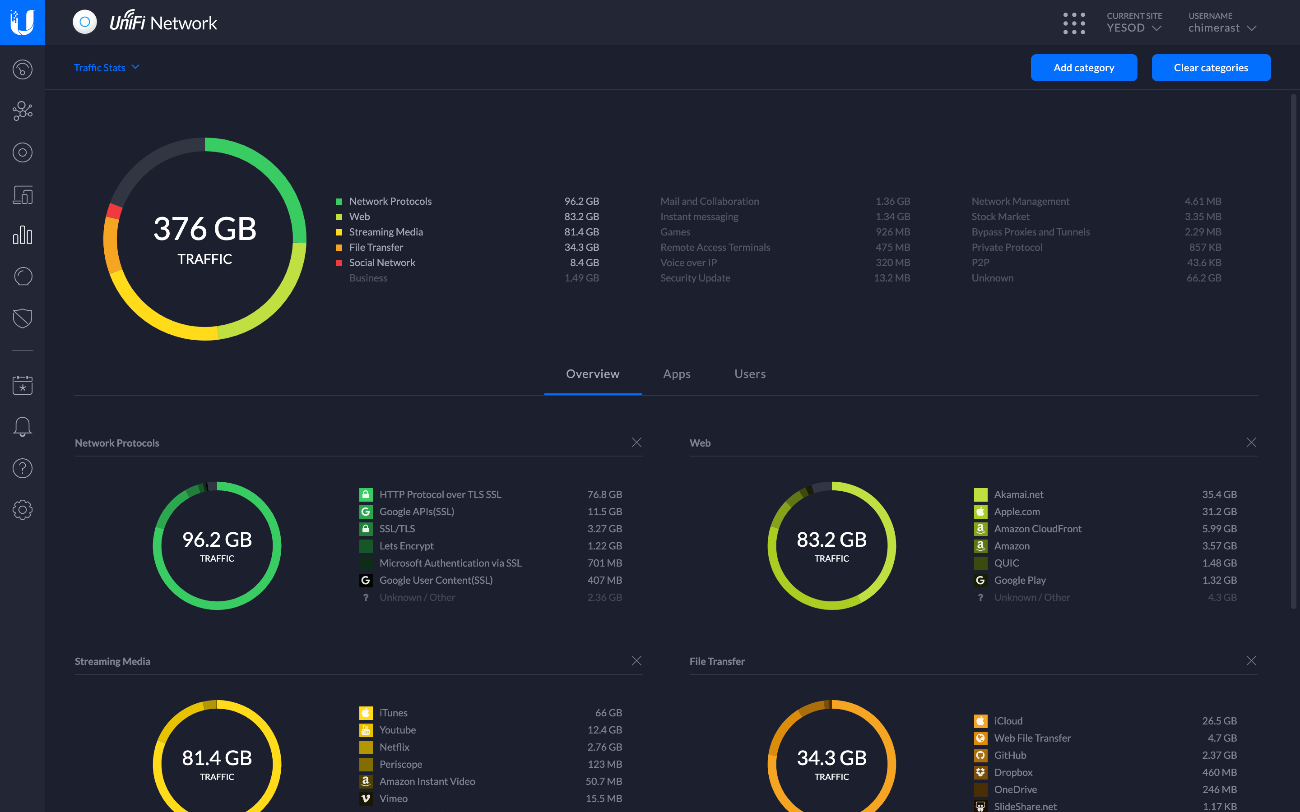Screen dimensions: 1300x812
Task: Click the Clear categories button
Action: click(1211, 68)
